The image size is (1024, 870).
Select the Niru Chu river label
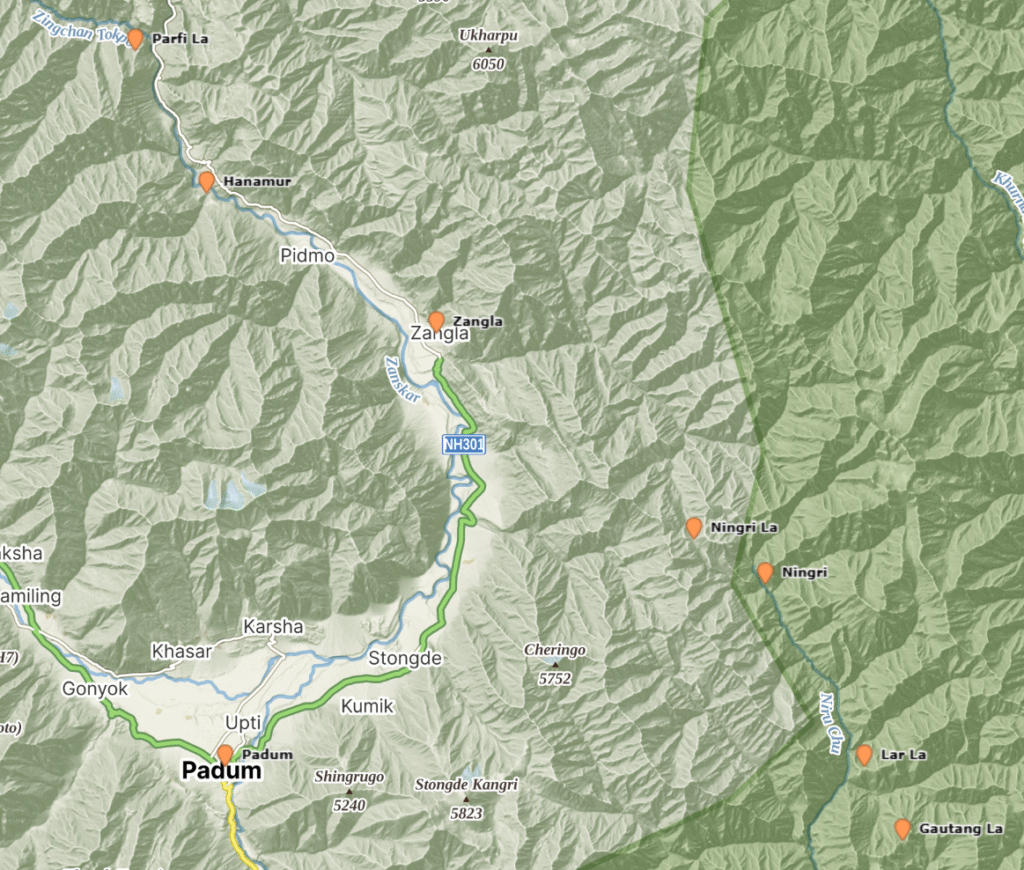832,723
